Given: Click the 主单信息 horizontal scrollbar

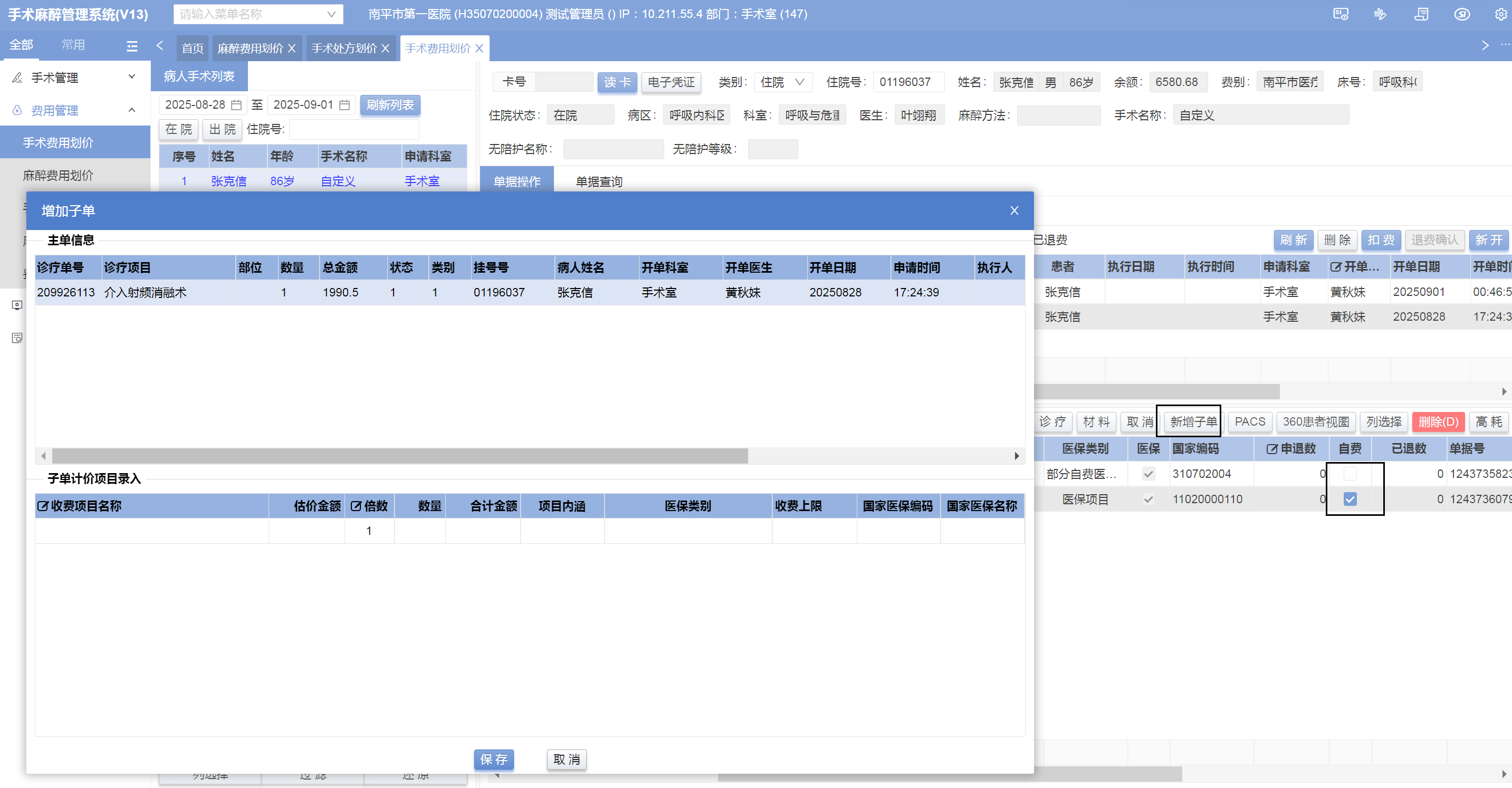Looking at the screenshot, I should [399, 456].
